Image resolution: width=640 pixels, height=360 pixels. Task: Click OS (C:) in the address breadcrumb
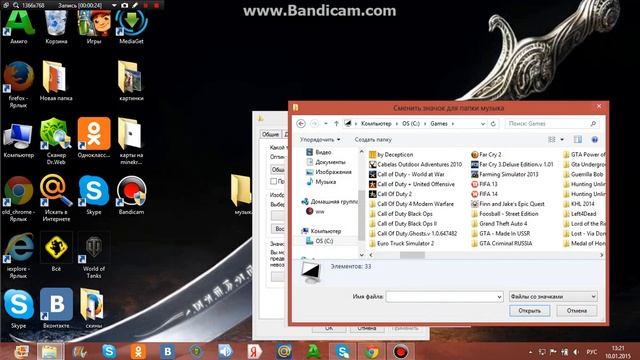click(x=411, y=123)
